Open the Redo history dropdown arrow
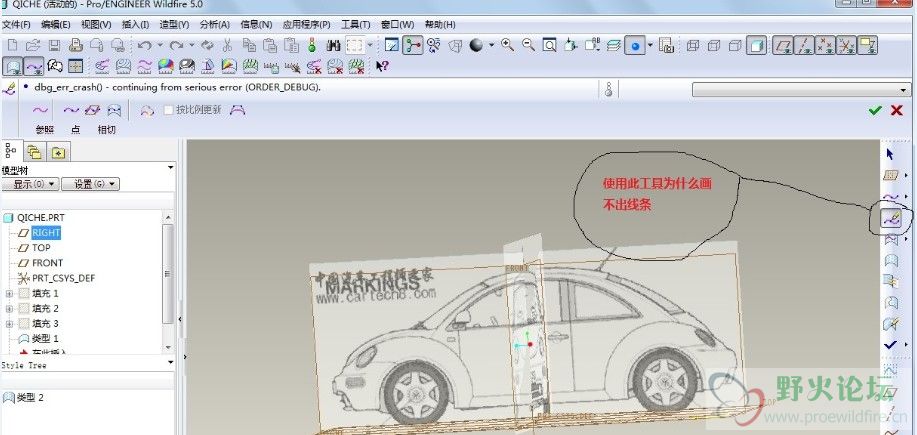This screenshot has height=435, width=917. 191,45
